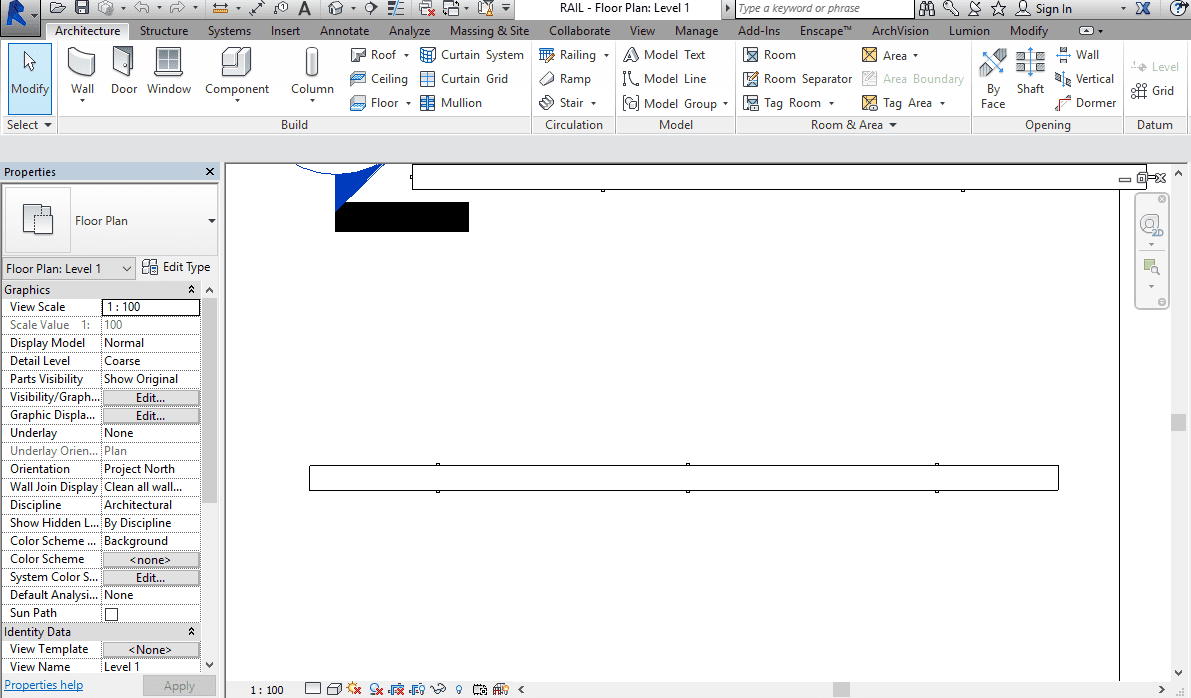The height and width of the screenshot is (698, 1191).
Task: Switch to the Annotate ribbon tab
Action: 344,31
